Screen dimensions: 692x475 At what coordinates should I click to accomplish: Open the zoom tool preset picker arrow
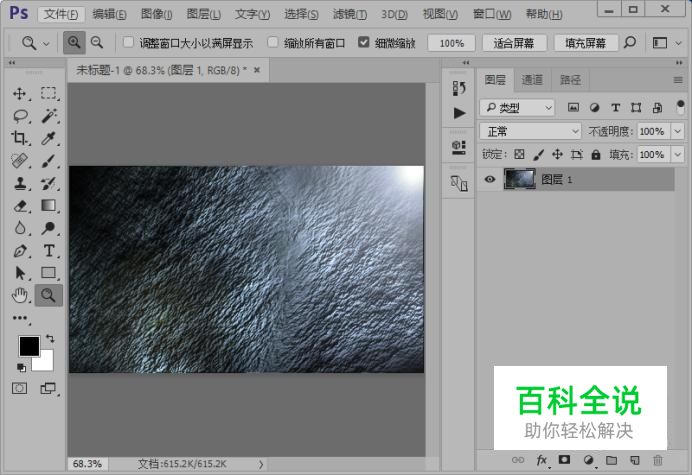tap(46, 43)
